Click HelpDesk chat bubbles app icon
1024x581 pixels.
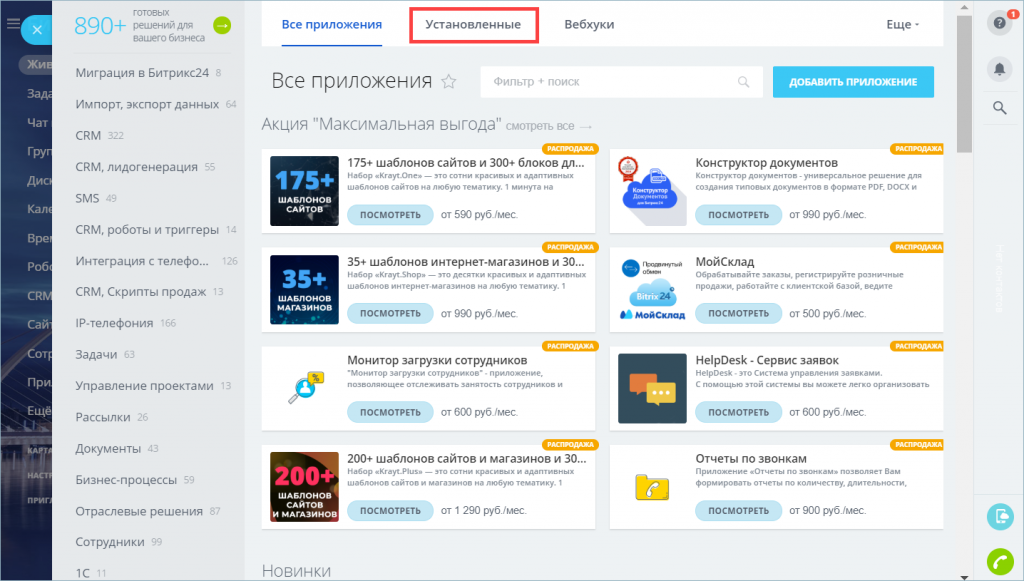652,388
